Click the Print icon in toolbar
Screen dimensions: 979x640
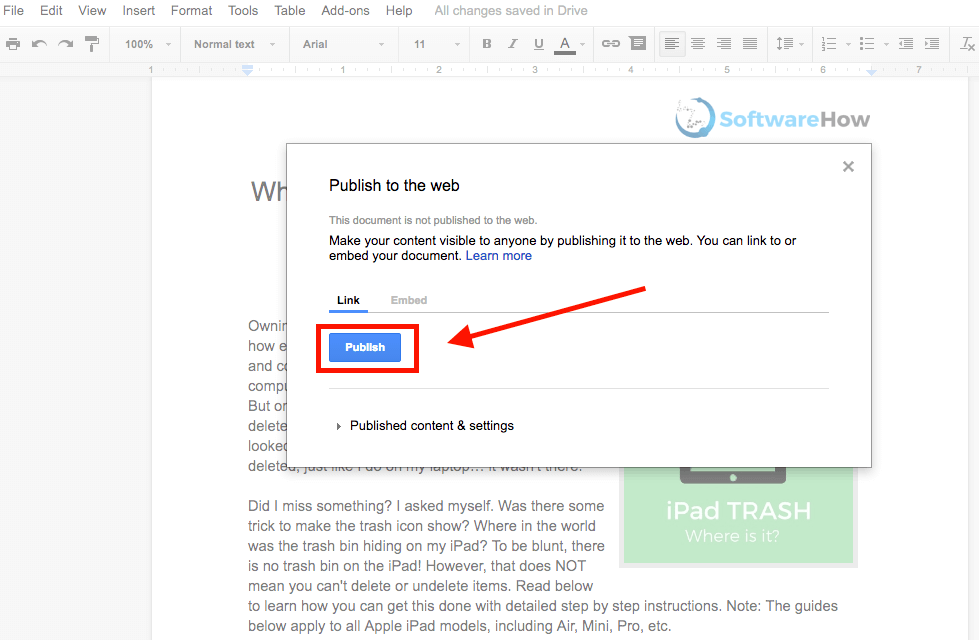pos(13,44)
